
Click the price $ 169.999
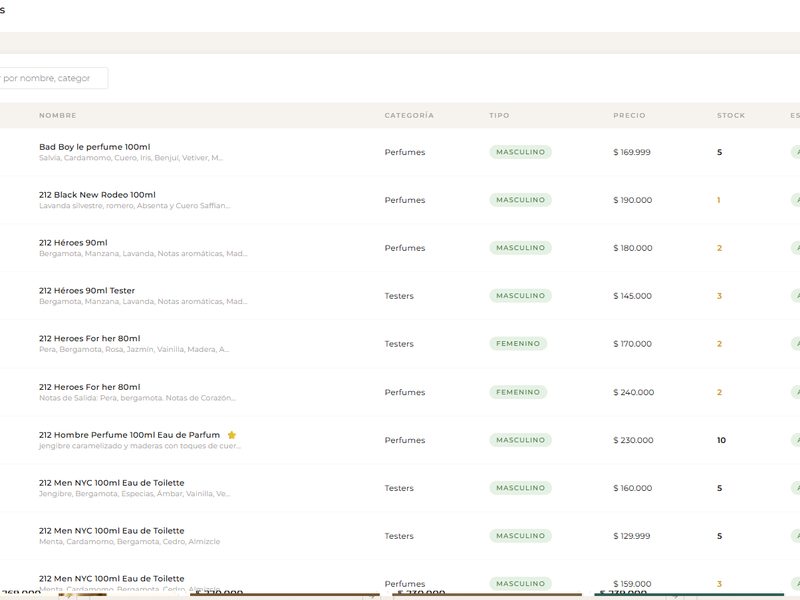pos(632,152)
